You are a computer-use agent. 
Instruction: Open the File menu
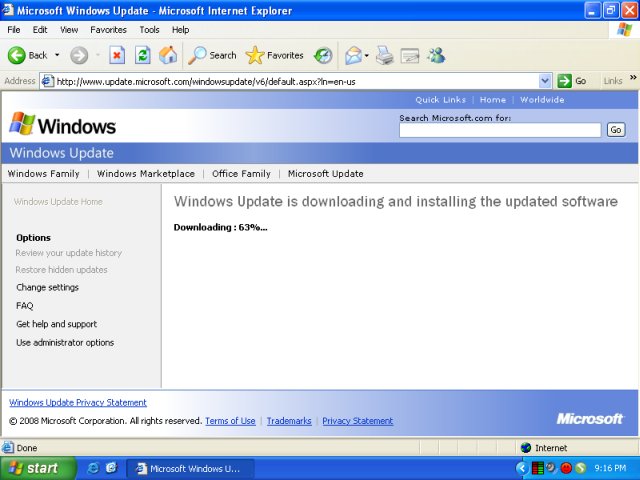coord(13,30)
